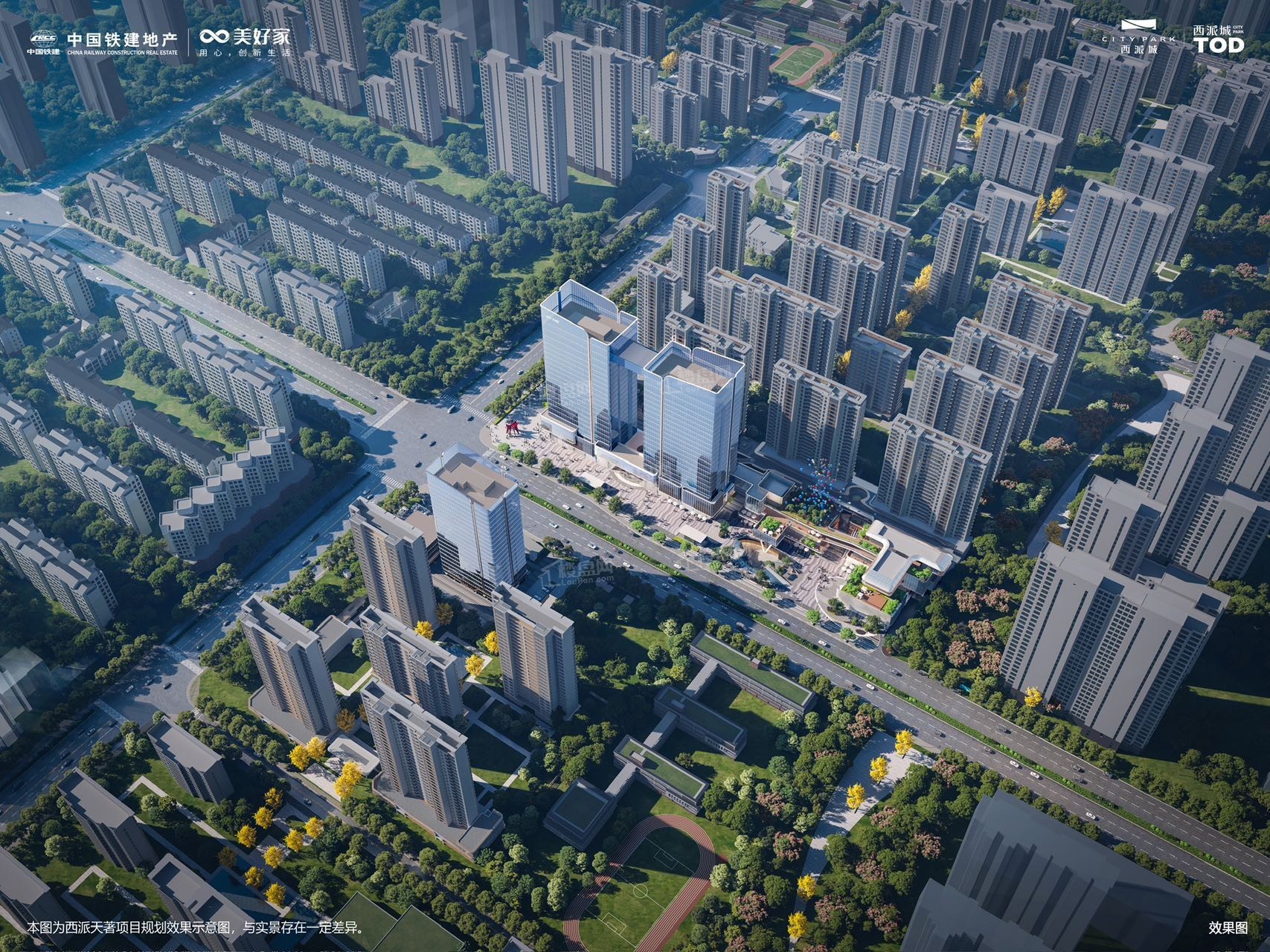
Task: Click the disclaimer text about 西派天著项目
Action: [x=195, y=927]
